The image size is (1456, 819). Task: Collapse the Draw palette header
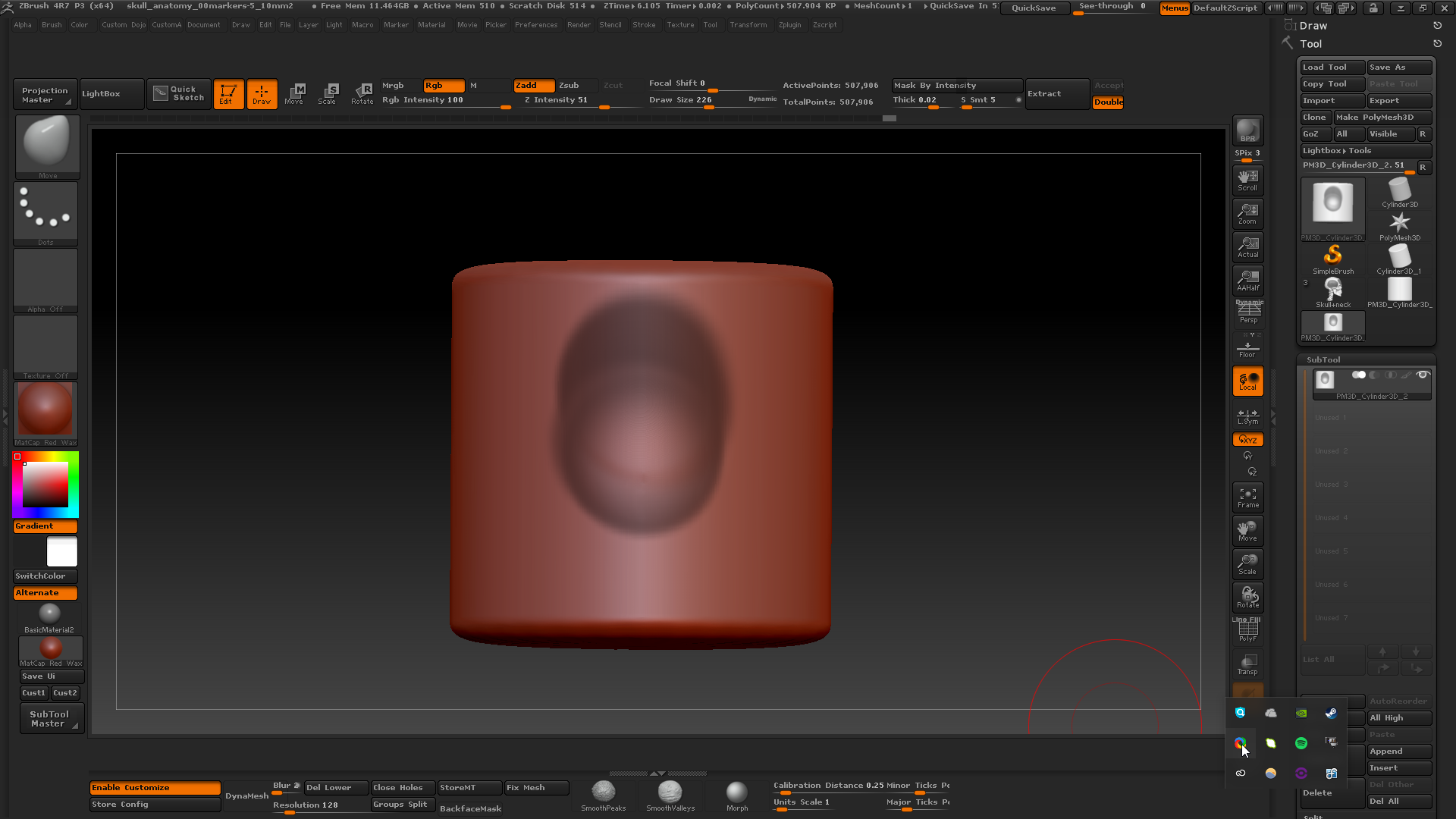pyautogui.click(x=1313, y=26)
